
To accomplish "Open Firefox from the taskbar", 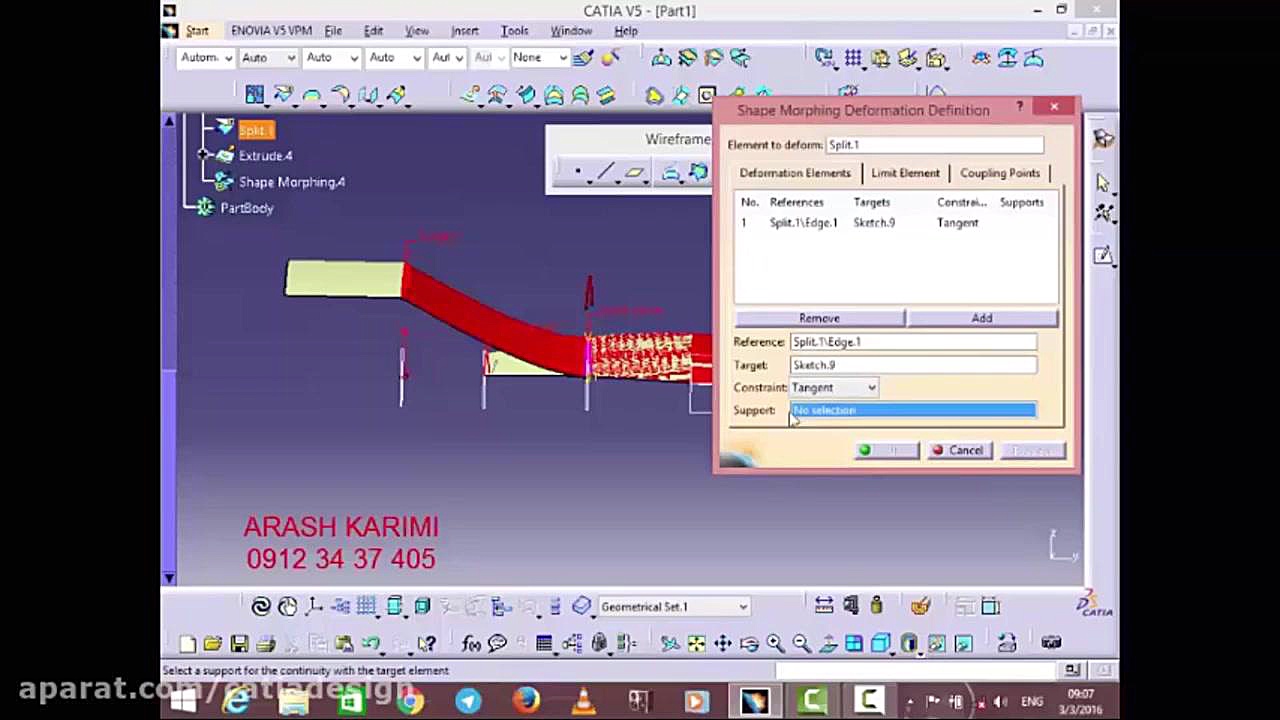I will click(x=526, y=701).
